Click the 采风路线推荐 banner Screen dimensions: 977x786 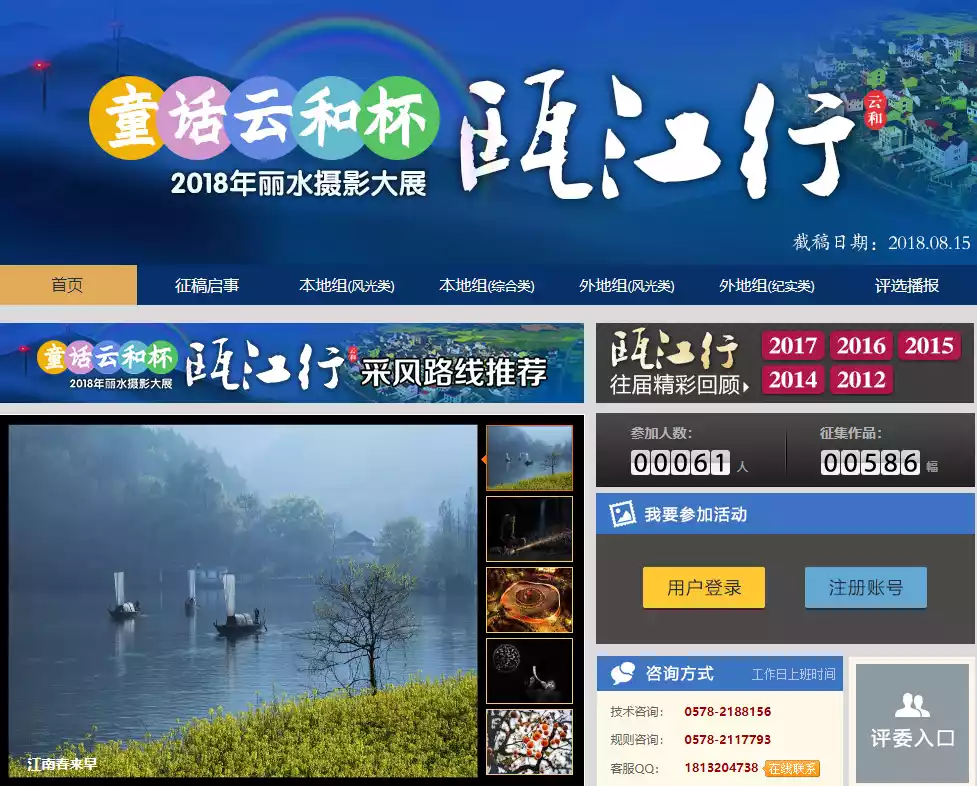(x=291, y=363)
